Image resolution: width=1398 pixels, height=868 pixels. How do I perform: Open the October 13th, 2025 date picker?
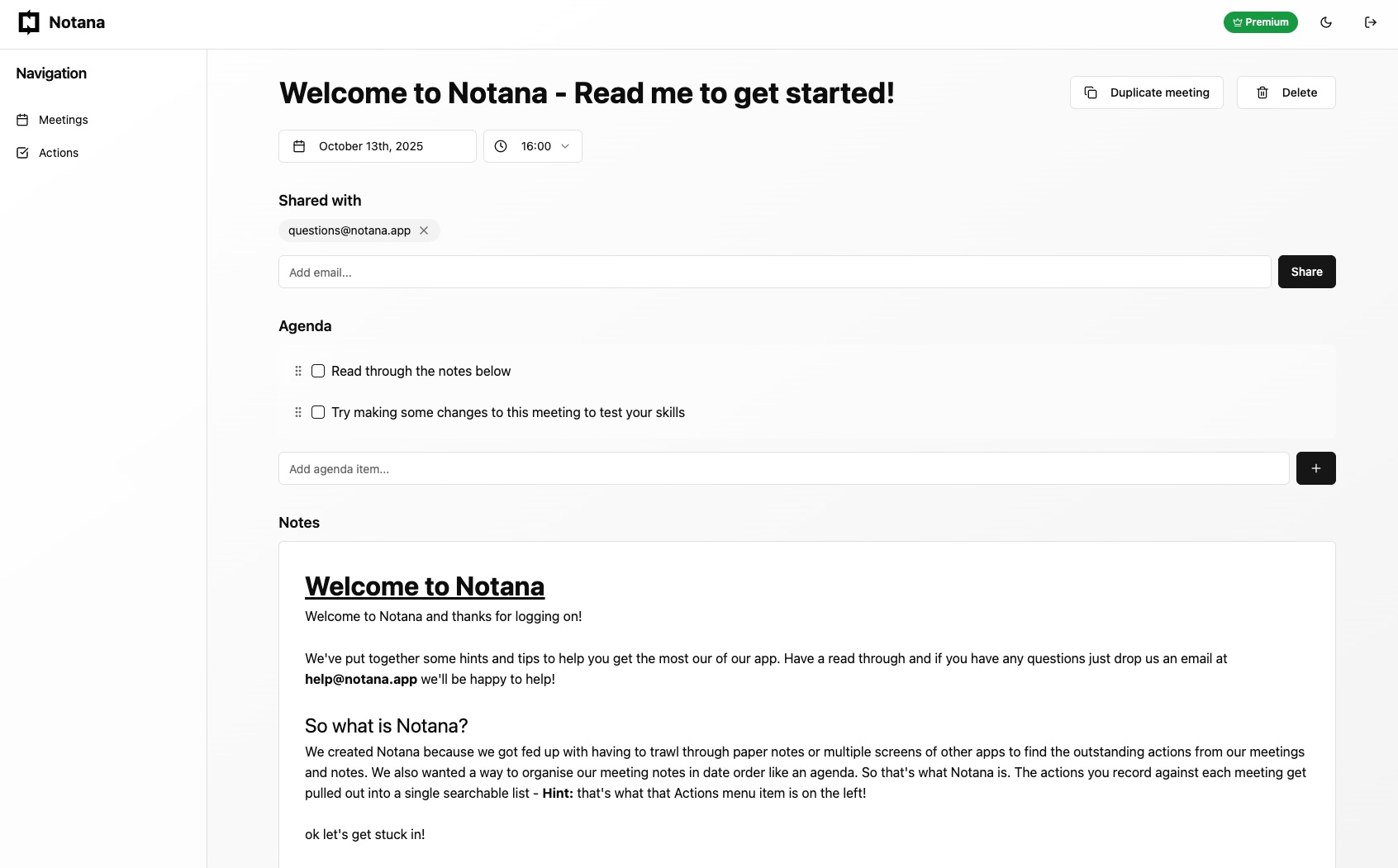tap(378, 146)
